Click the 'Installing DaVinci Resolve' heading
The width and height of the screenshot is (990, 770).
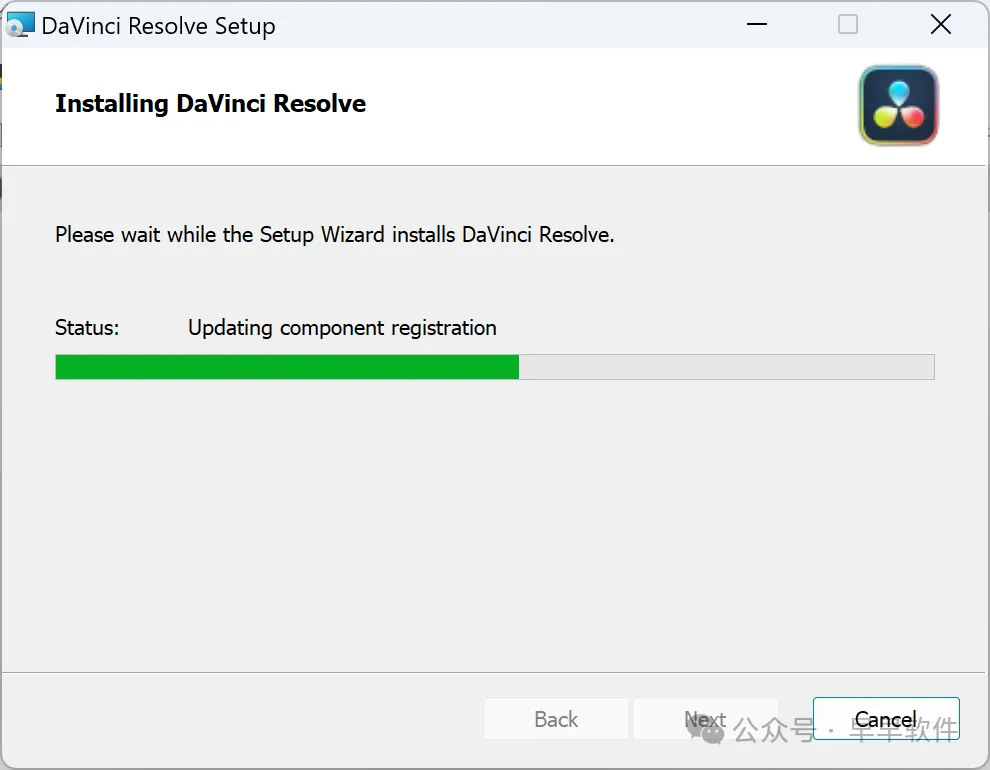(210, 104)
